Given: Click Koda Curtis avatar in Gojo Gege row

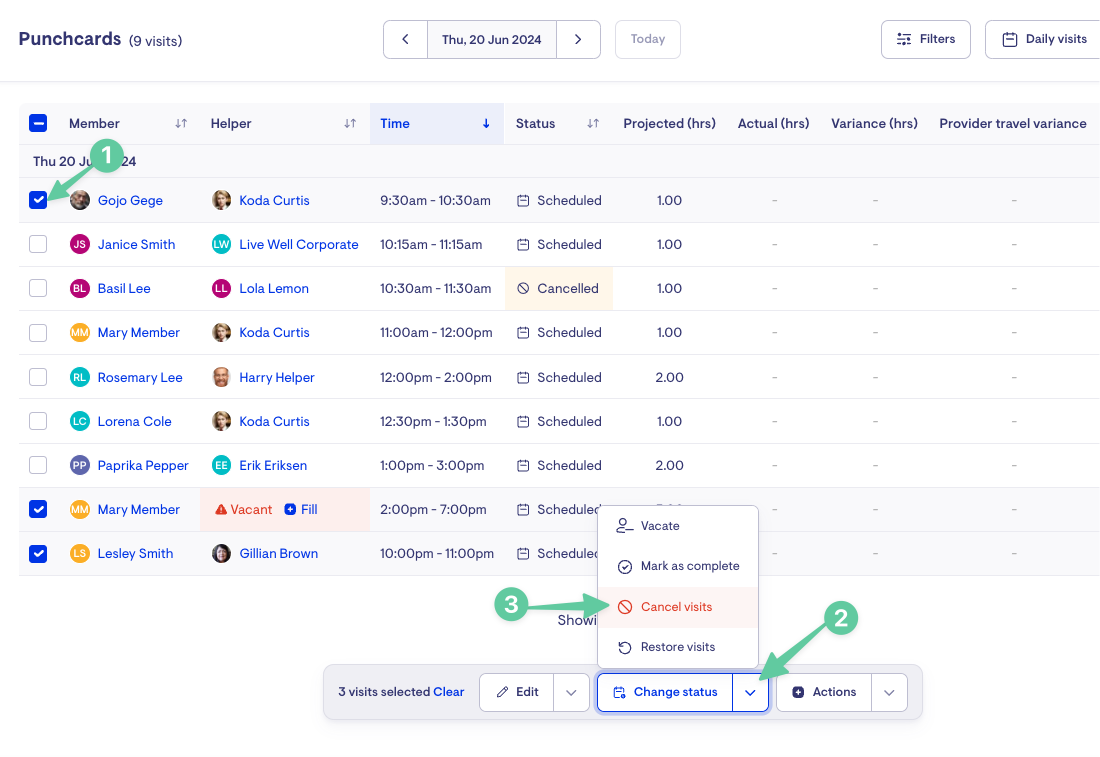Looking at the screenshot, I should 222,200.
